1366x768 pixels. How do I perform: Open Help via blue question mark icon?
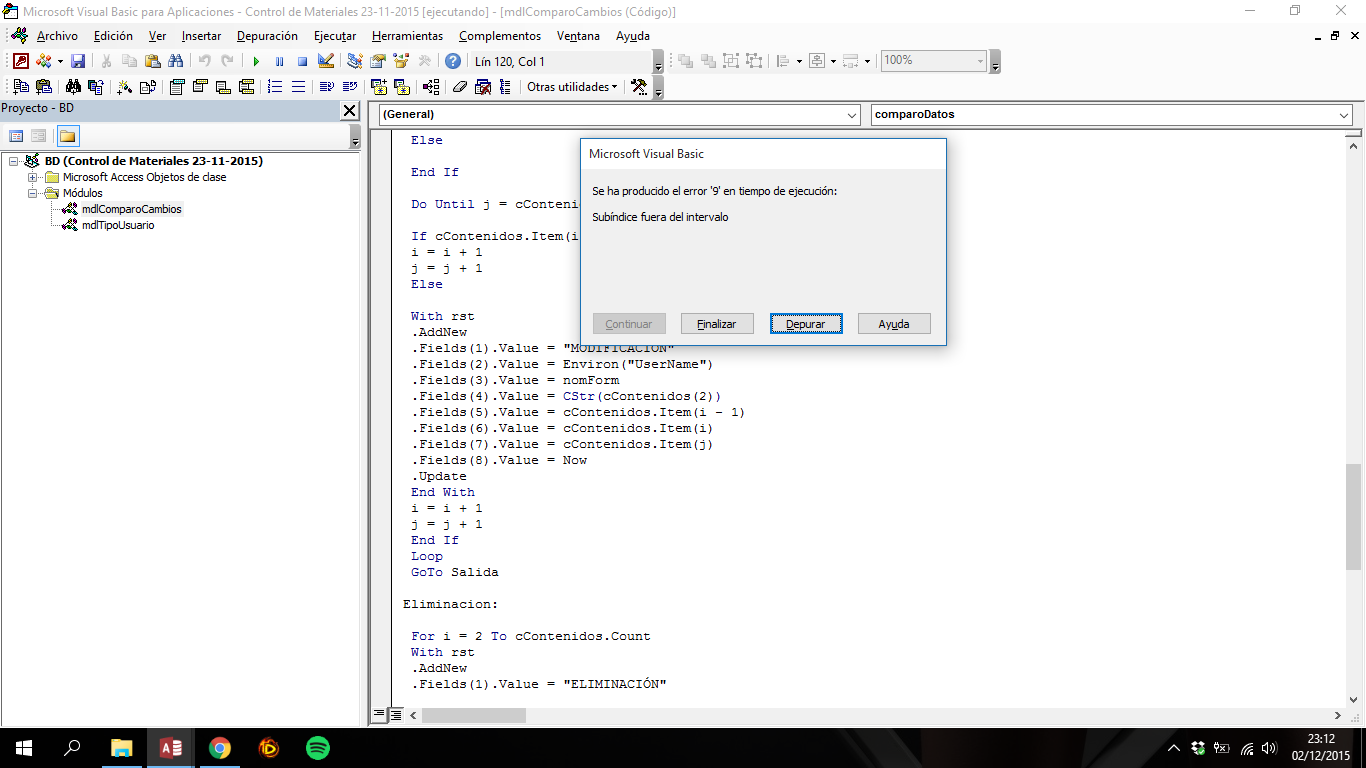[x=453, y=61]
